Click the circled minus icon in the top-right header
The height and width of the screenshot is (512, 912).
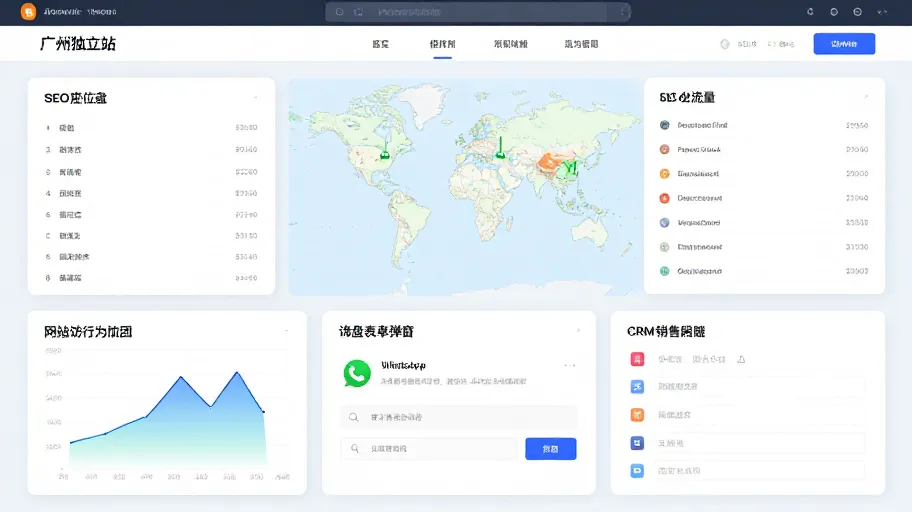[857, 12]
